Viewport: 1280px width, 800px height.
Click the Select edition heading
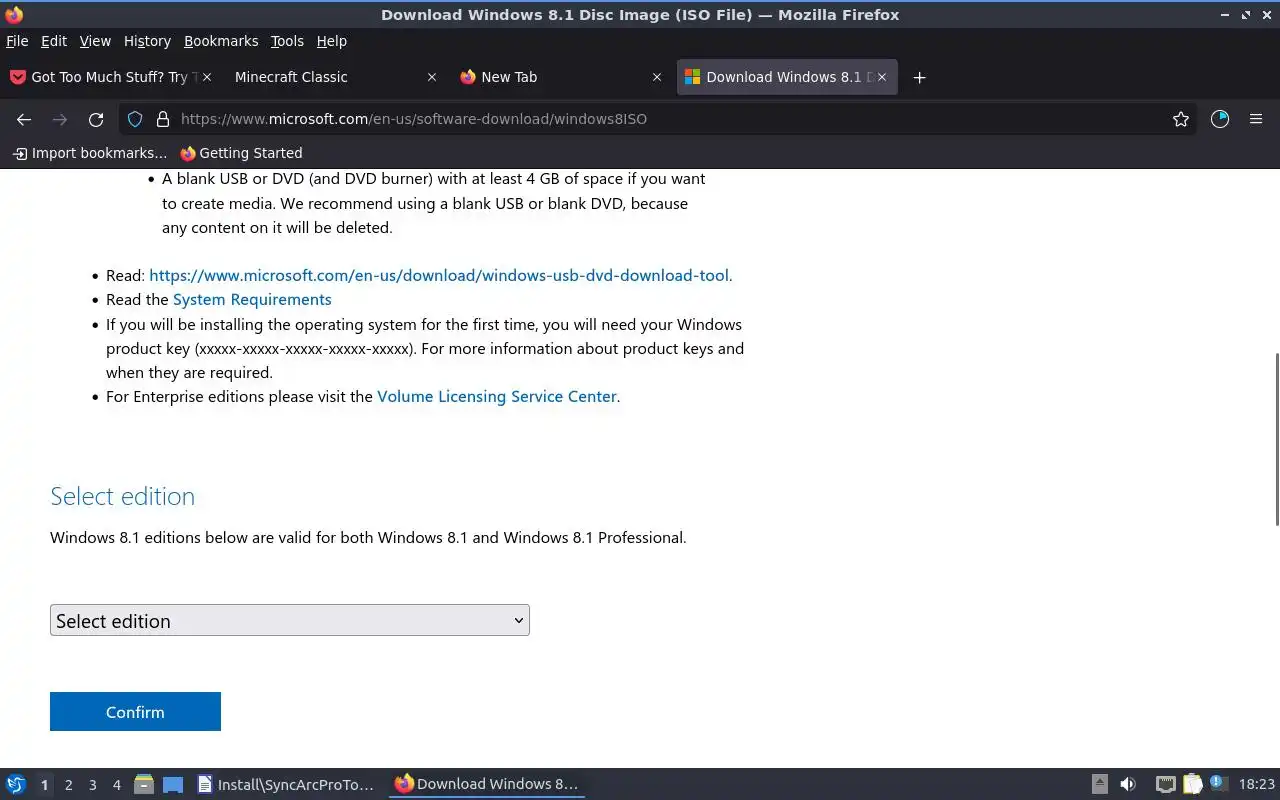pos(122,496)
